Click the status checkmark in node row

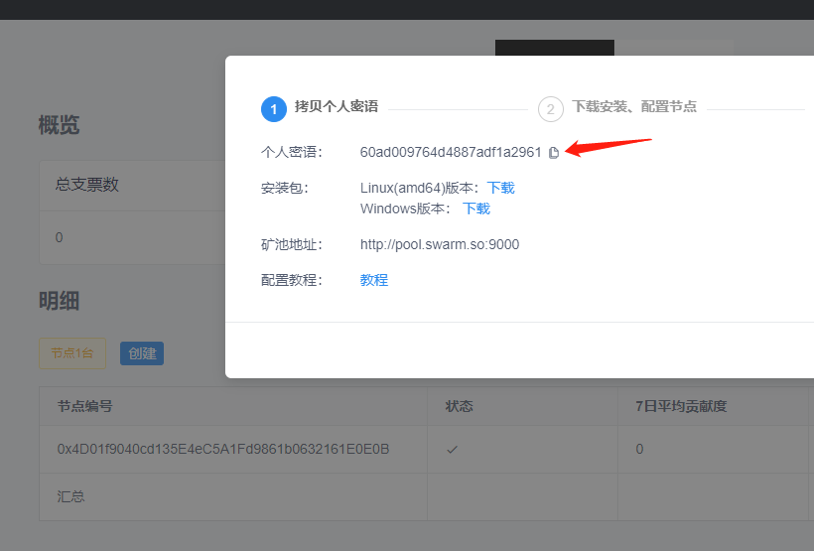(452, 449)
